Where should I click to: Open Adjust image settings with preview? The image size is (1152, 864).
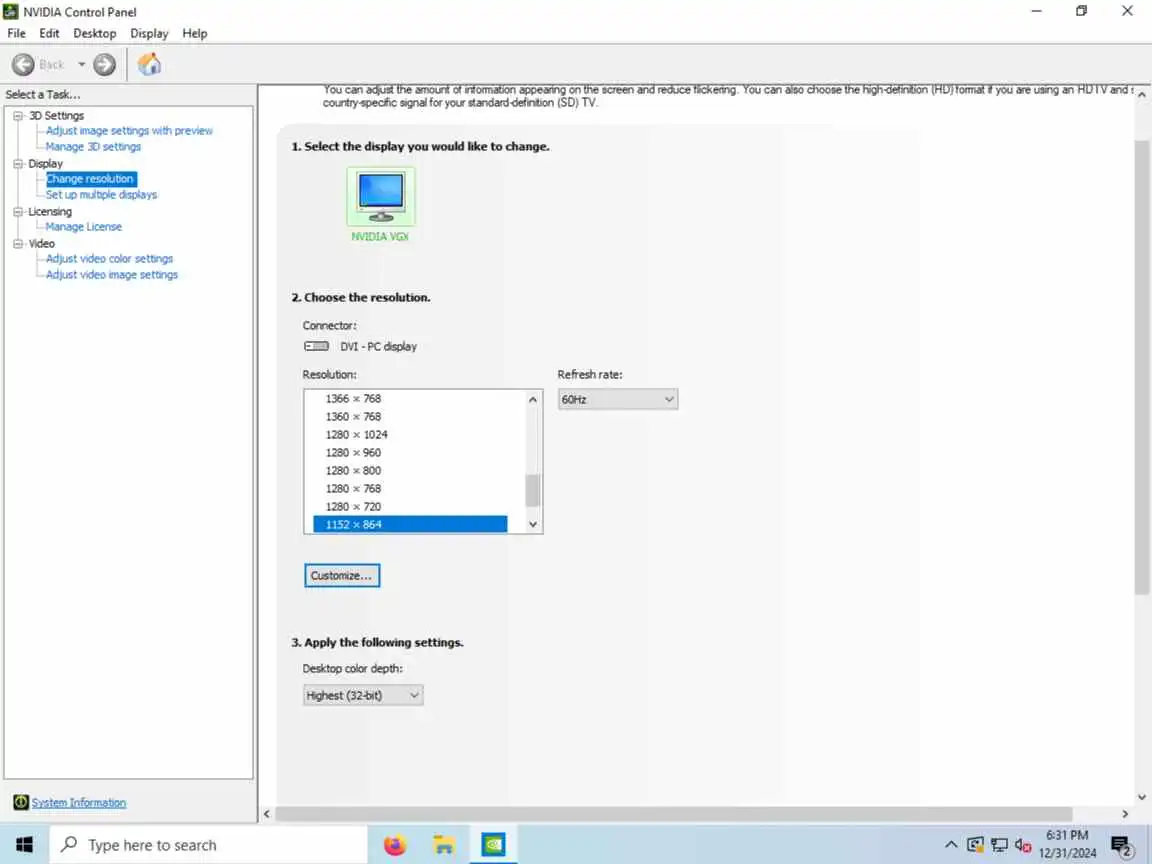tap(129, 131)
